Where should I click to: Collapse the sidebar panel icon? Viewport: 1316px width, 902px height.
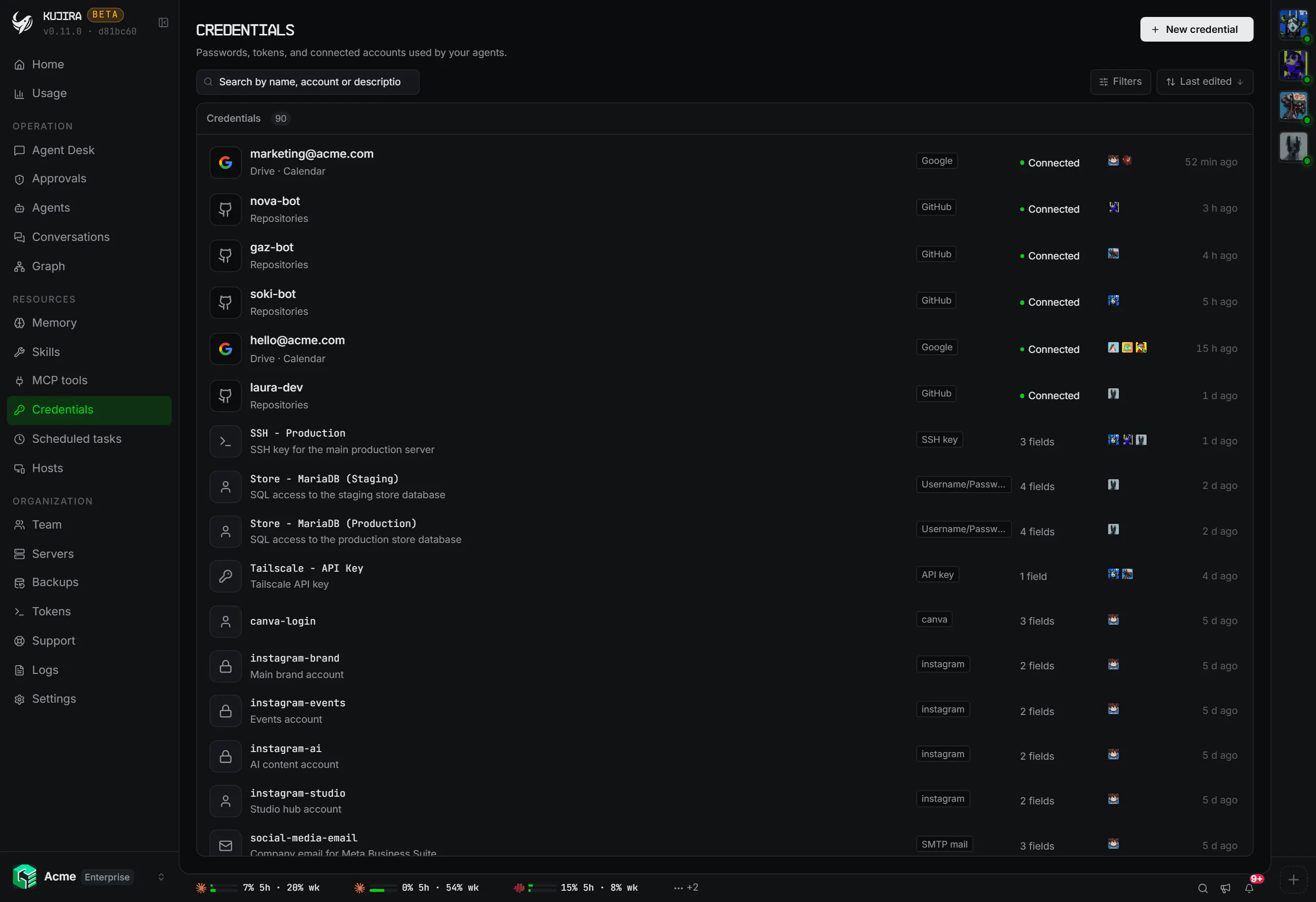click(x=163, y=23)
